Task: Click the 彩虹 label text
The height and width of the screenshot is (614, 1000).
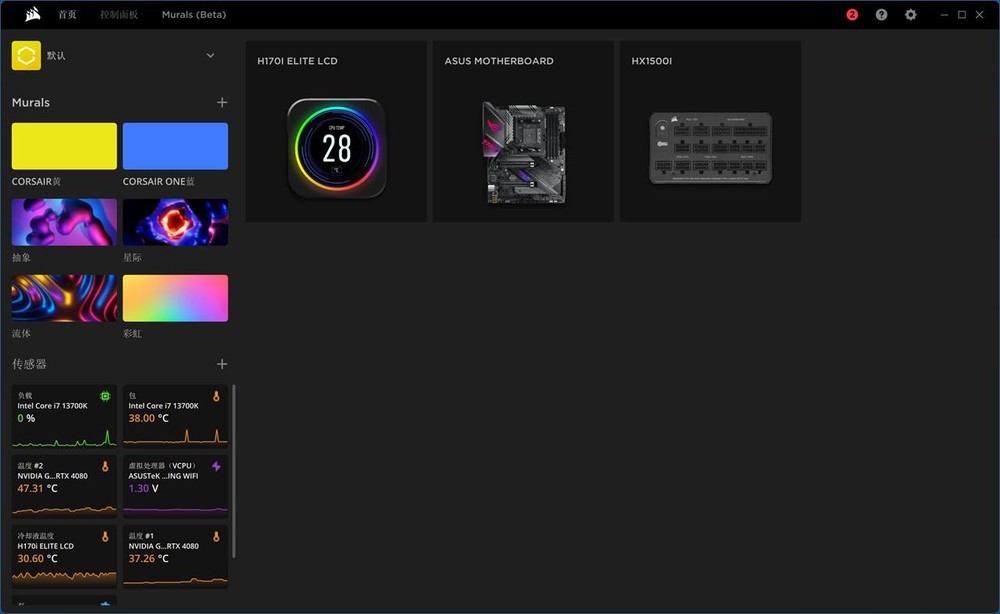Action: coord(132,333)
